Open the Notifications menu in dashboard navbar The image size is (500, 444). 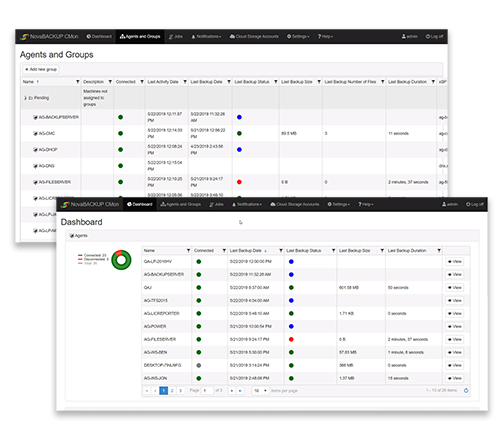coord(247,204)
